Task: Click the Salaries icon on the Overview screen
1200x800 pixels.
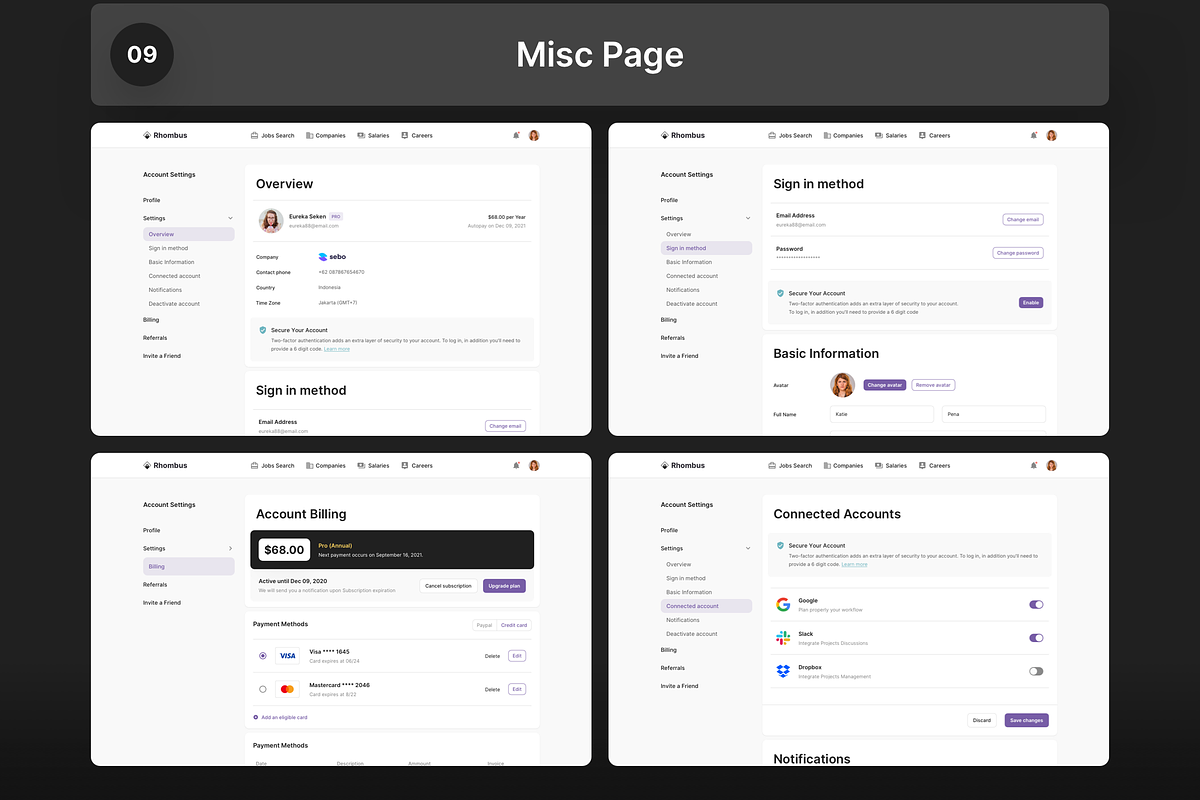Action: (x=361, y=135)
